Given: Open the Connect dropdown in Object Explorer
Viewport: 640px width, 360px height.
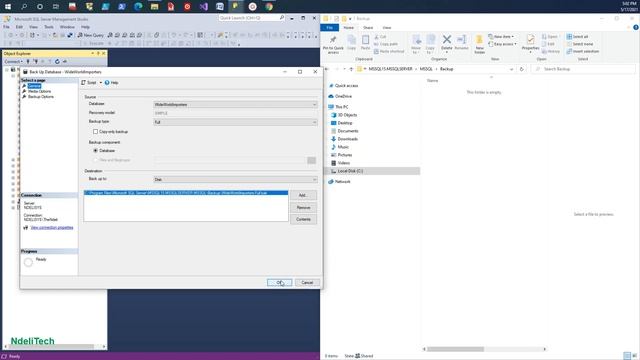Looking at the screenshot, I should (x=13, y=61).
